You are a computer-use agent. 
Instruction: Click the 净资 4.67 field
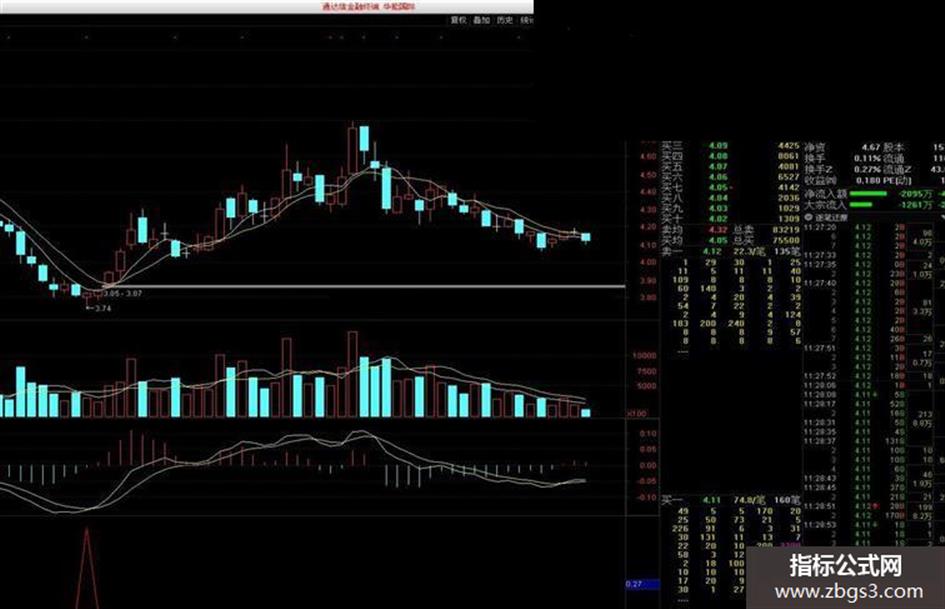(843, 147)
